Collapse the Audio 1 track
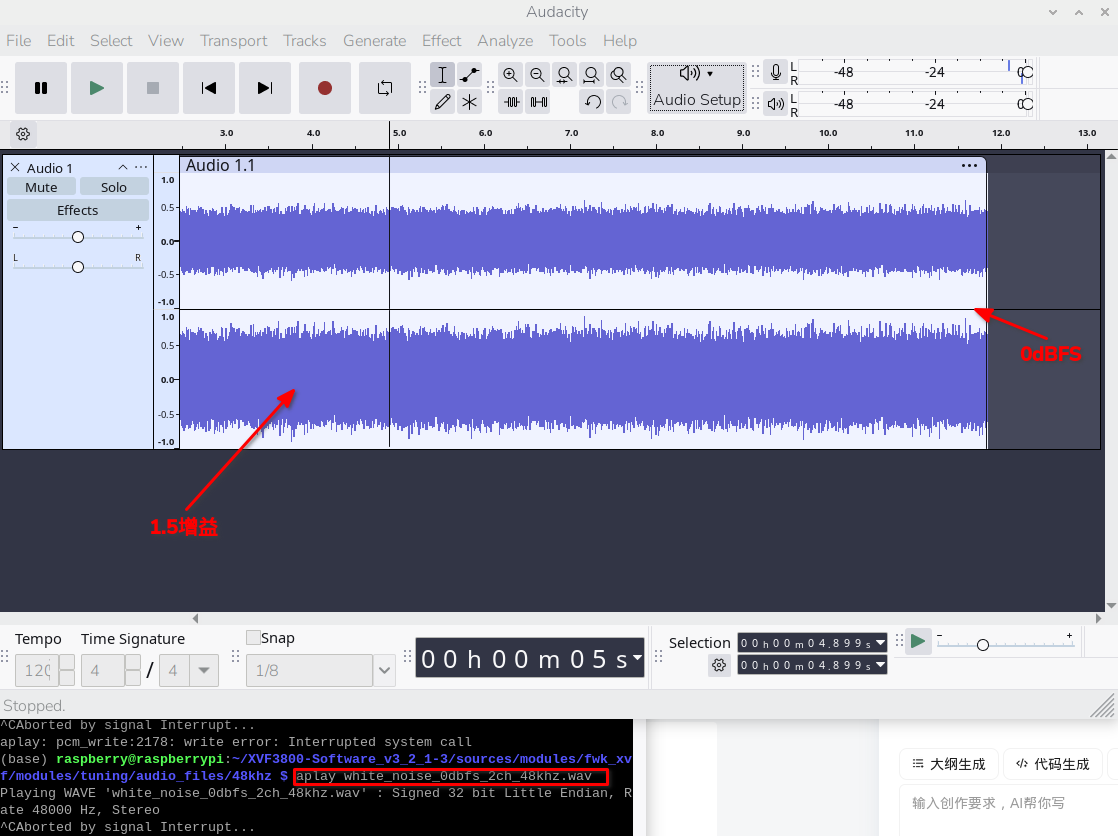The height and width of the screenshot is (836, 1118). pos(123,168)
